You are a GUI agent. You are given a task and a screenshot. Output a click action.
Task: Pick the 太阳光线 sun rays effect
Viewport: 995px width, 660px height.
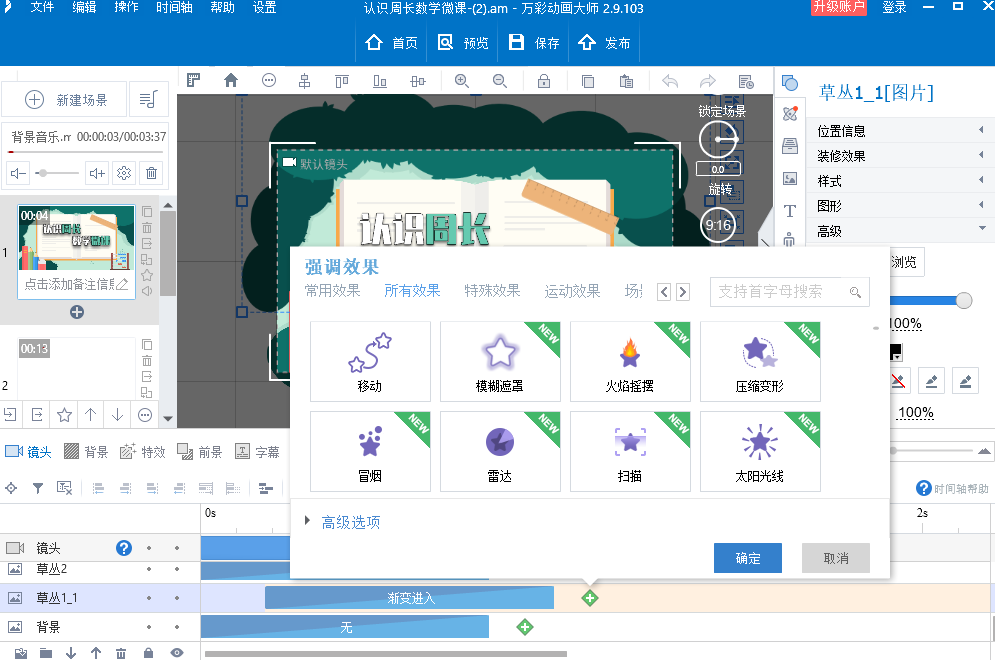pyautogui.click(x=760, y=451)
